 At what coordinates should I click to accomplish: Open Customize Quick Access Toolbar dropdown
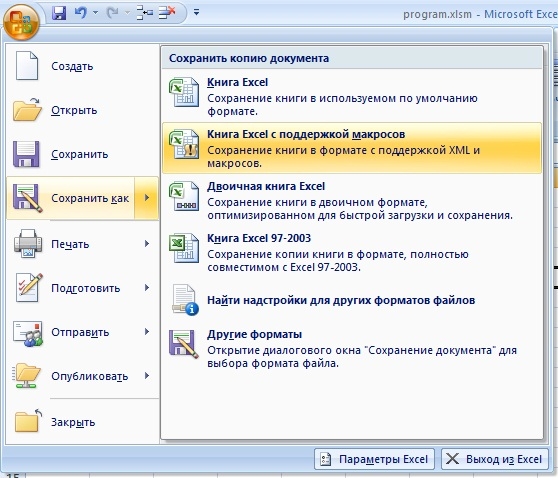(x=196, y=12)
